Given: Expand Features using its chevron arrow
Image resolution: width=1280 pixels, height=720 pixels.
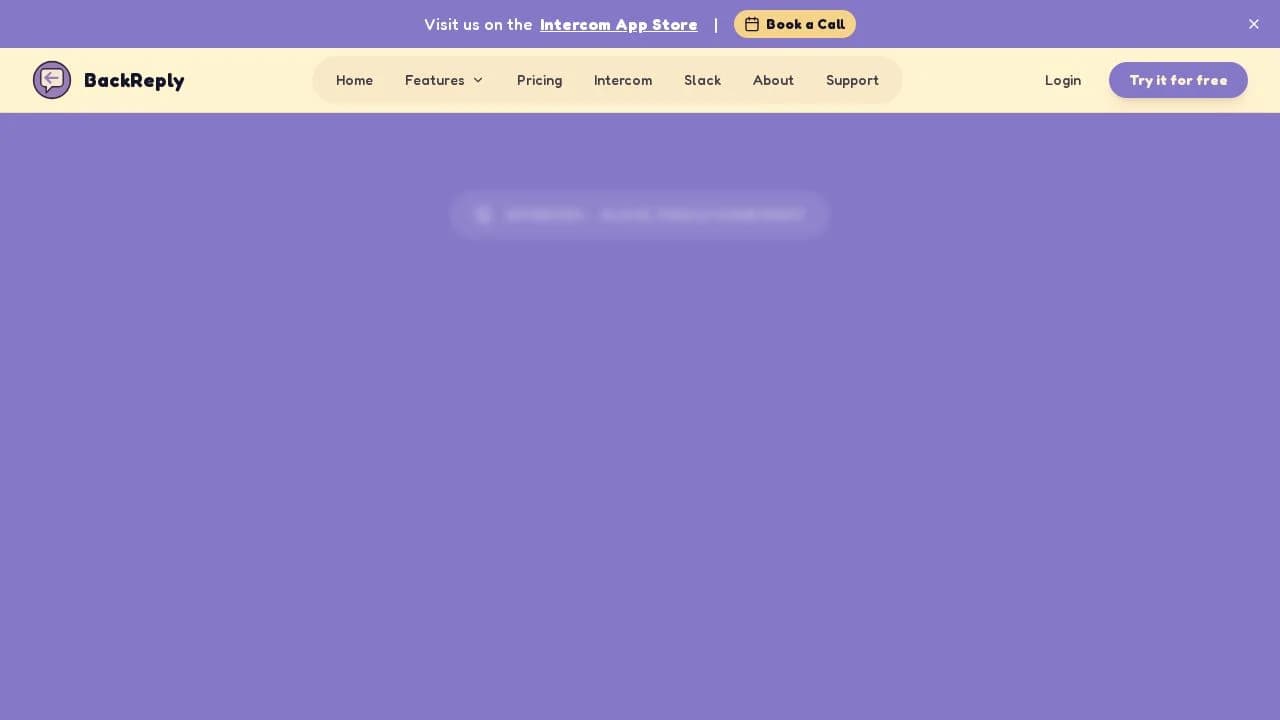Looking at the screenshot, I should pos(478,80).
